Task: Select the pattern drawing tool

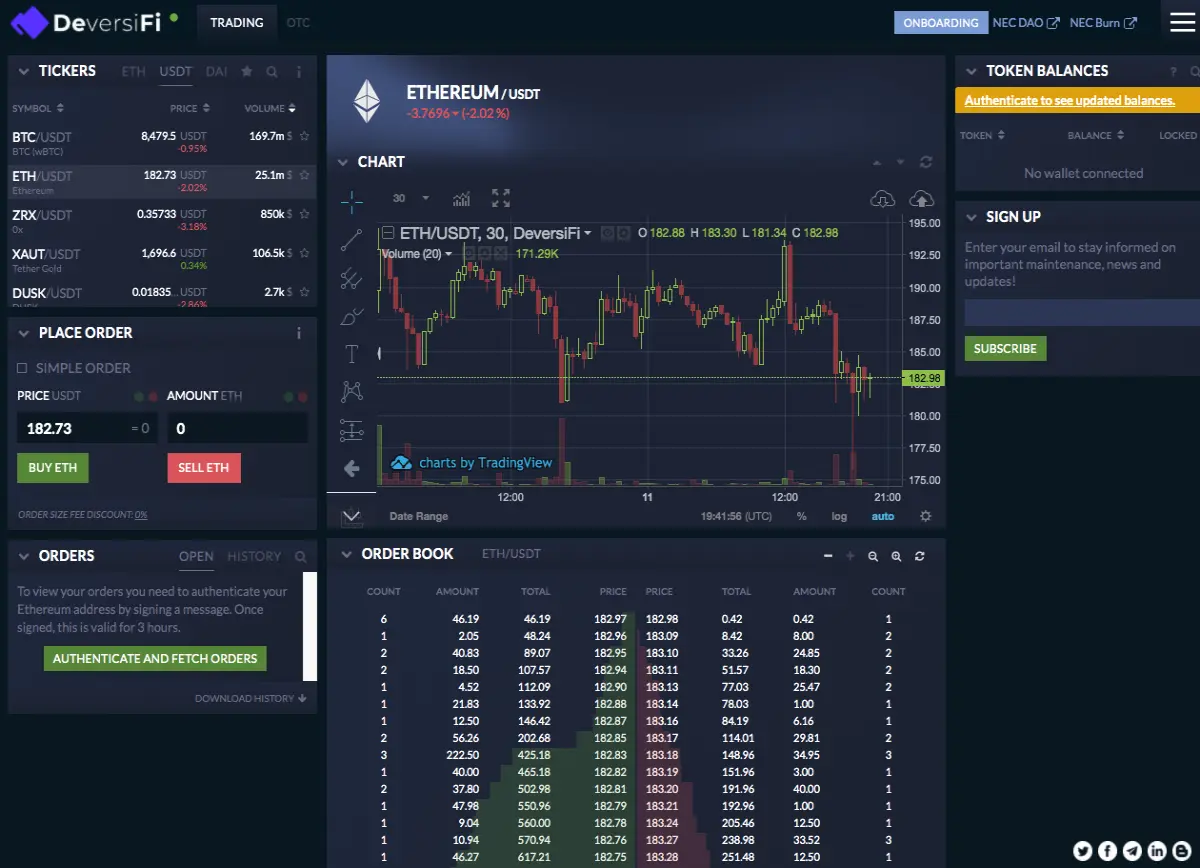Action: point(351,392)
